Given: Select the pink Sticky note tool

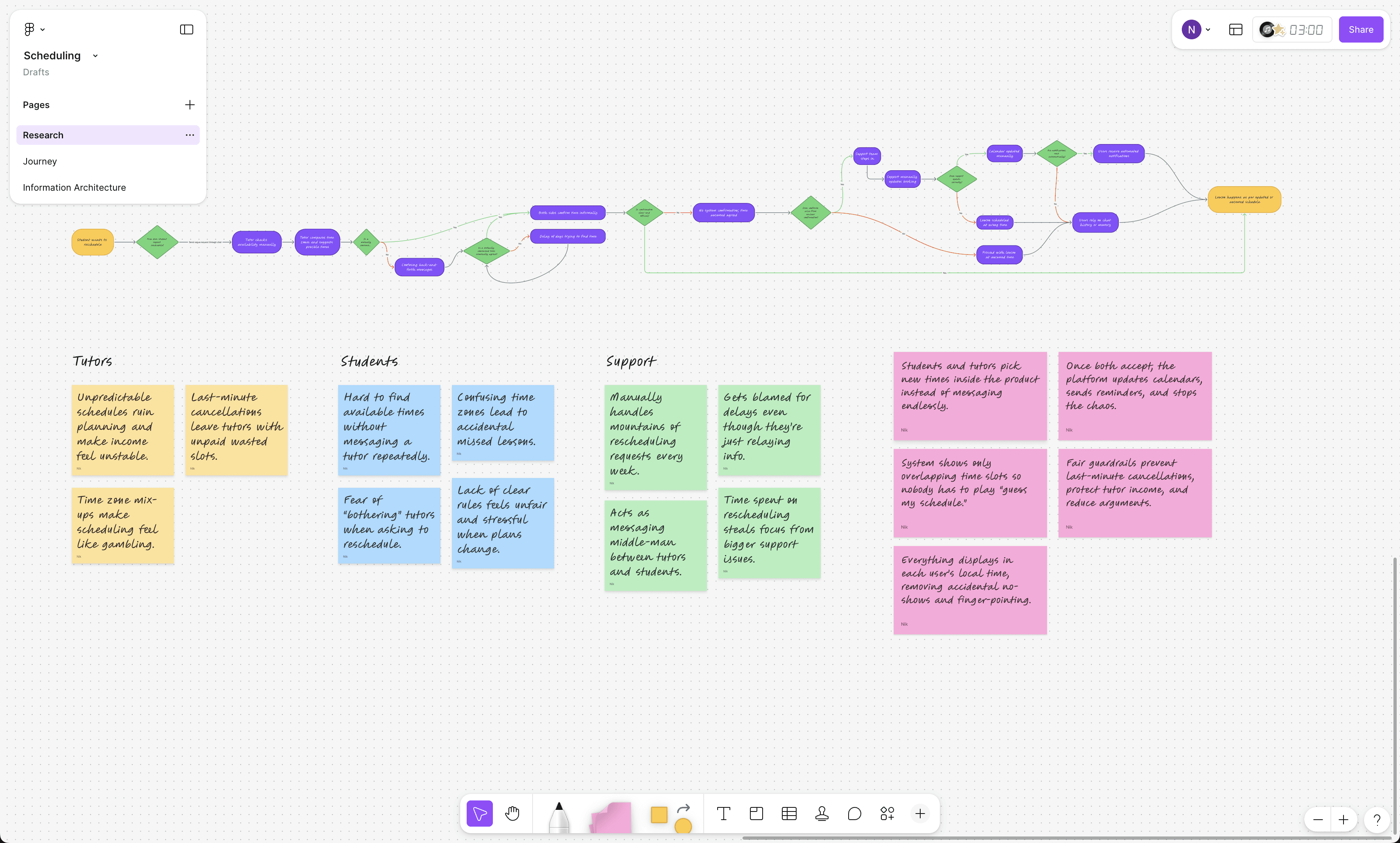Looking at the screenshot, I should (x=611, y=818).
